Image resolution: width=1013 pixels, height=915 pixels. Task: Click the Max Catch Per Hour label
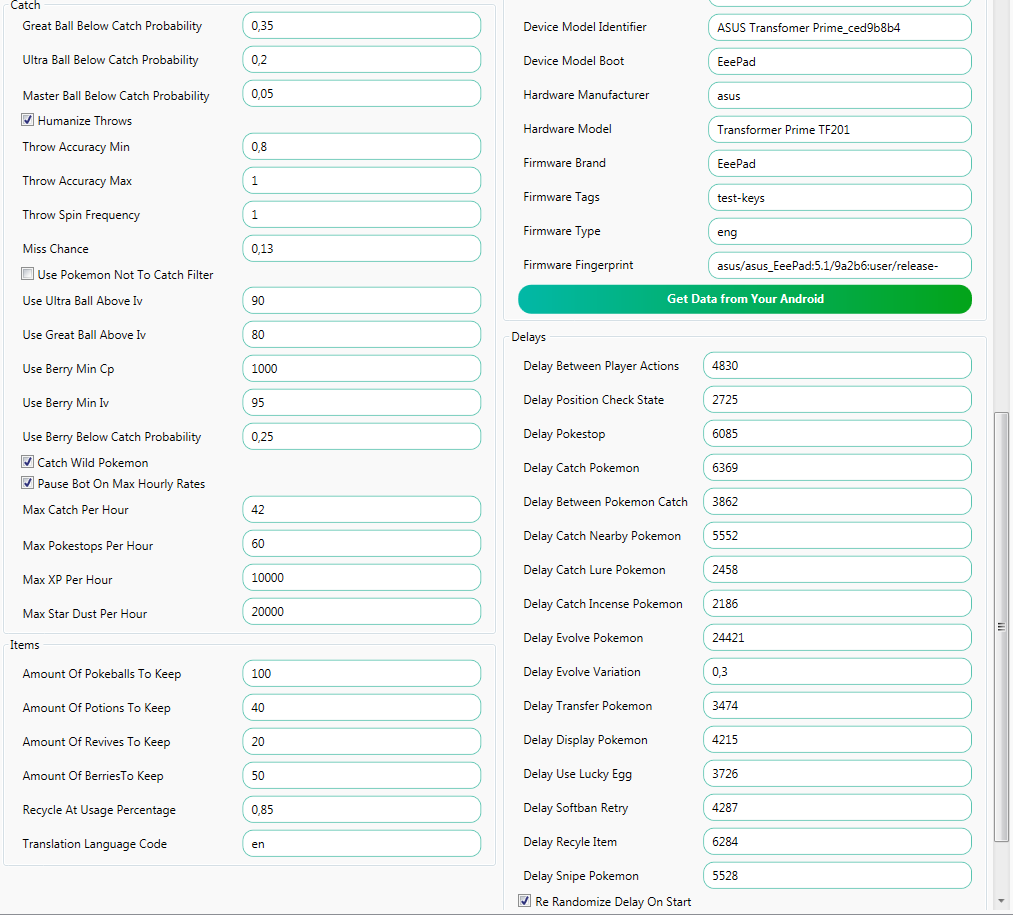(x=76, y=510)
